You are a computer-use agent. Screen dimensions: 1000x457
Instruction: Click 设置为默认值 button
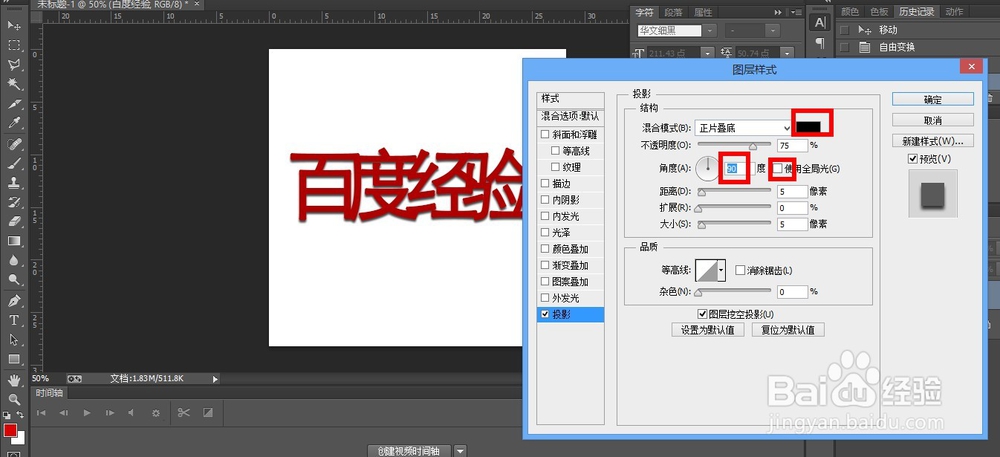[x=708, y=330]
